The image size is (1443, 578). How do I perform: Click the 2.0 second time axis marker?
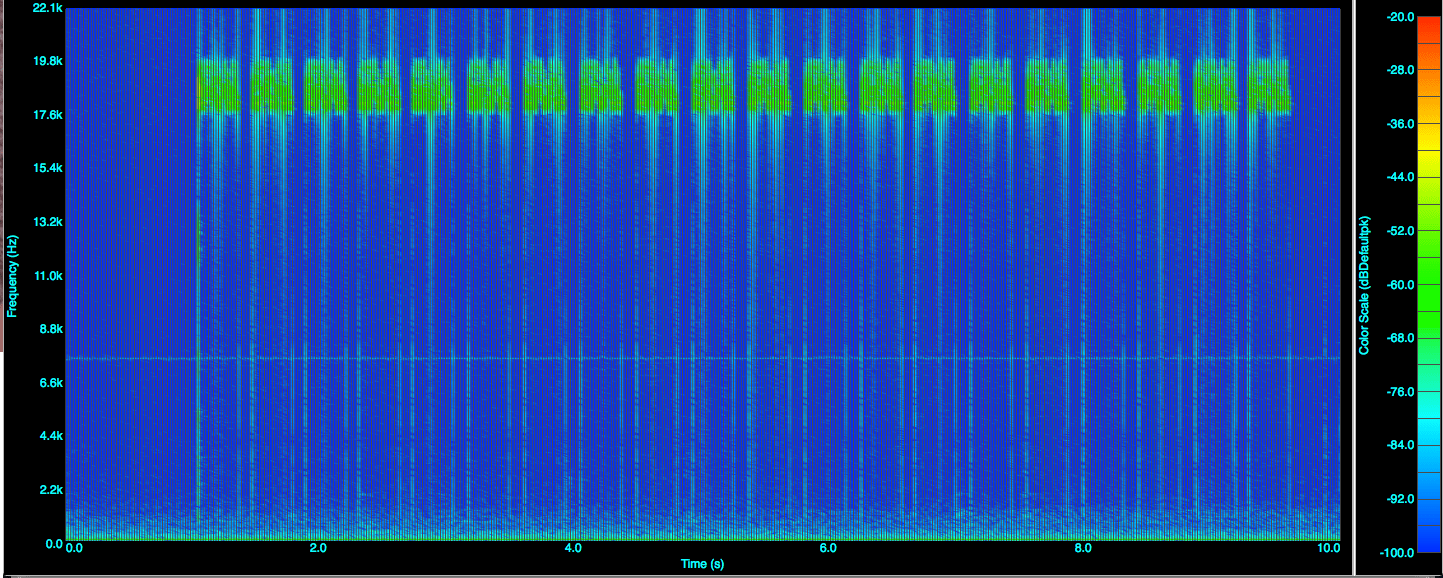click(318, 549)
